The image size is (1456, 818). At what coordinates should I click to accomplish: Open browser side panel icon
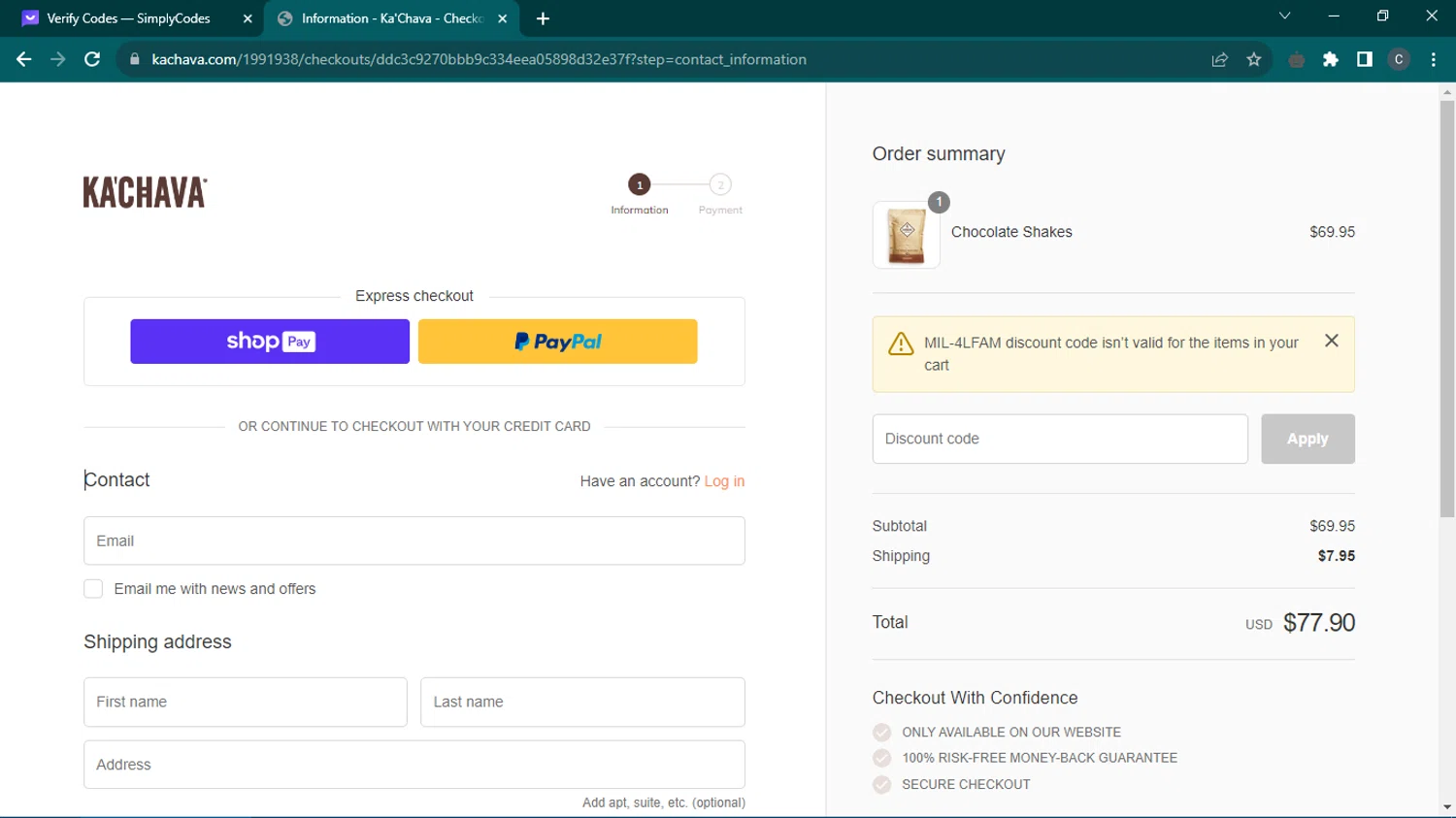tap(1365, 59)
